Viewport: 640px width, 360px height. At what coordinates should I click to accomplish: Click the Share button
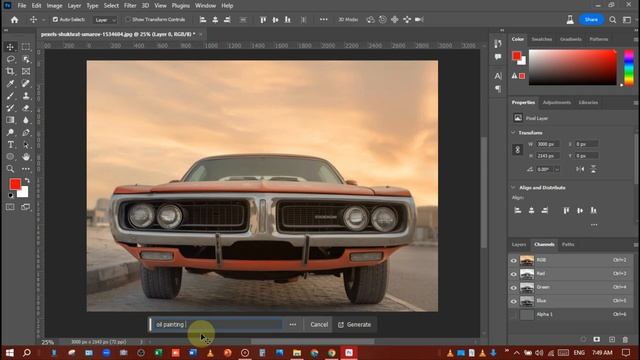pos(591,20)
